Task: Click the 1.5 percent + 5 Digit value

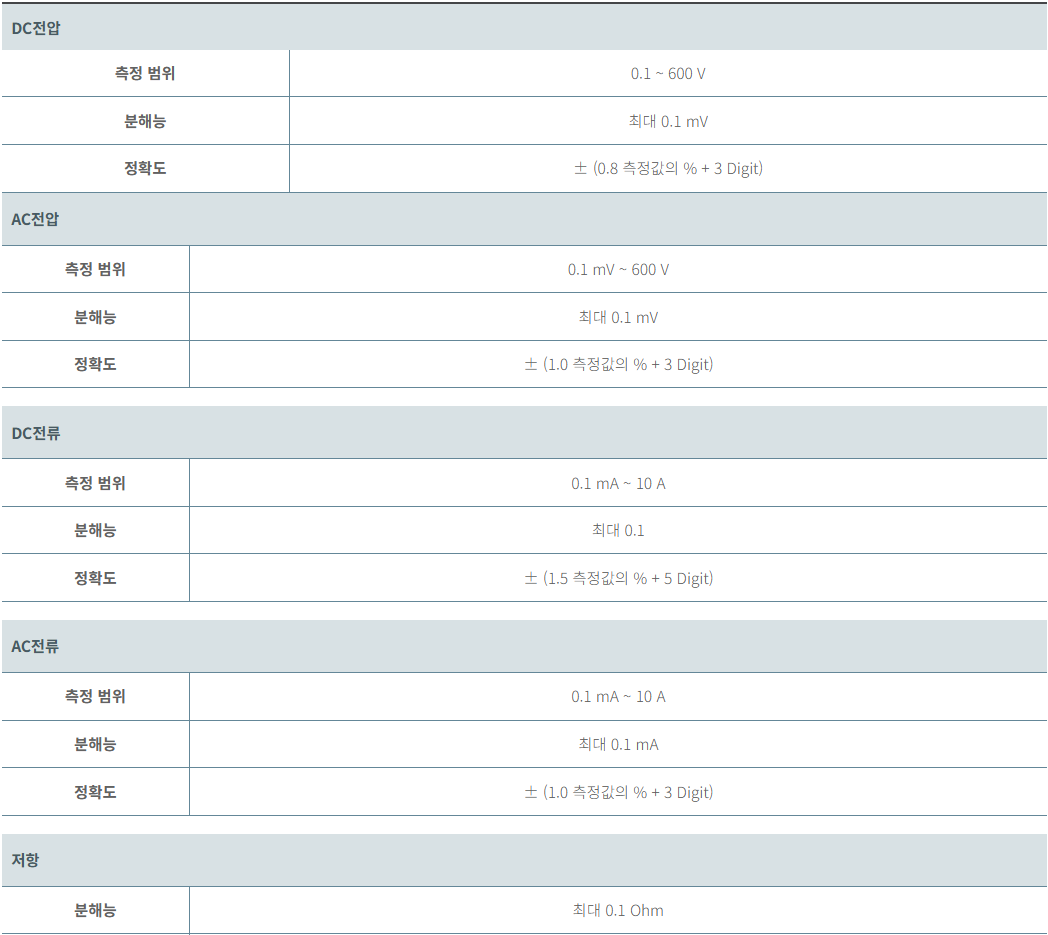Action: pos(618,578)
